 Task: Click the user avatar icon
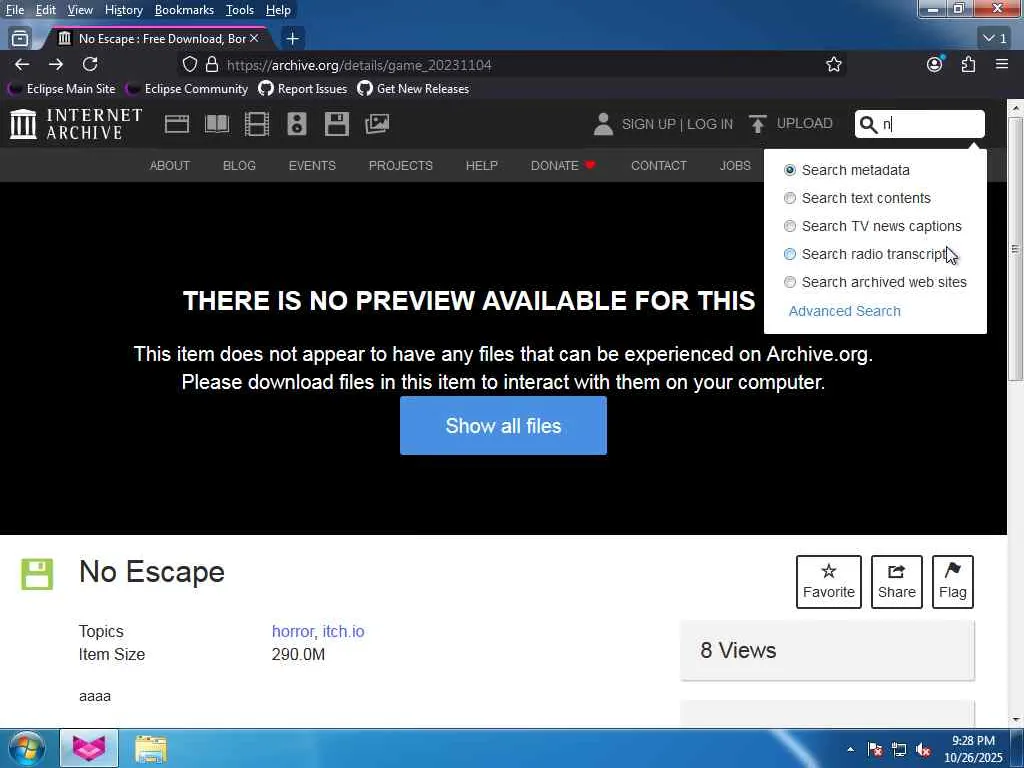click(x=603, y=124)
